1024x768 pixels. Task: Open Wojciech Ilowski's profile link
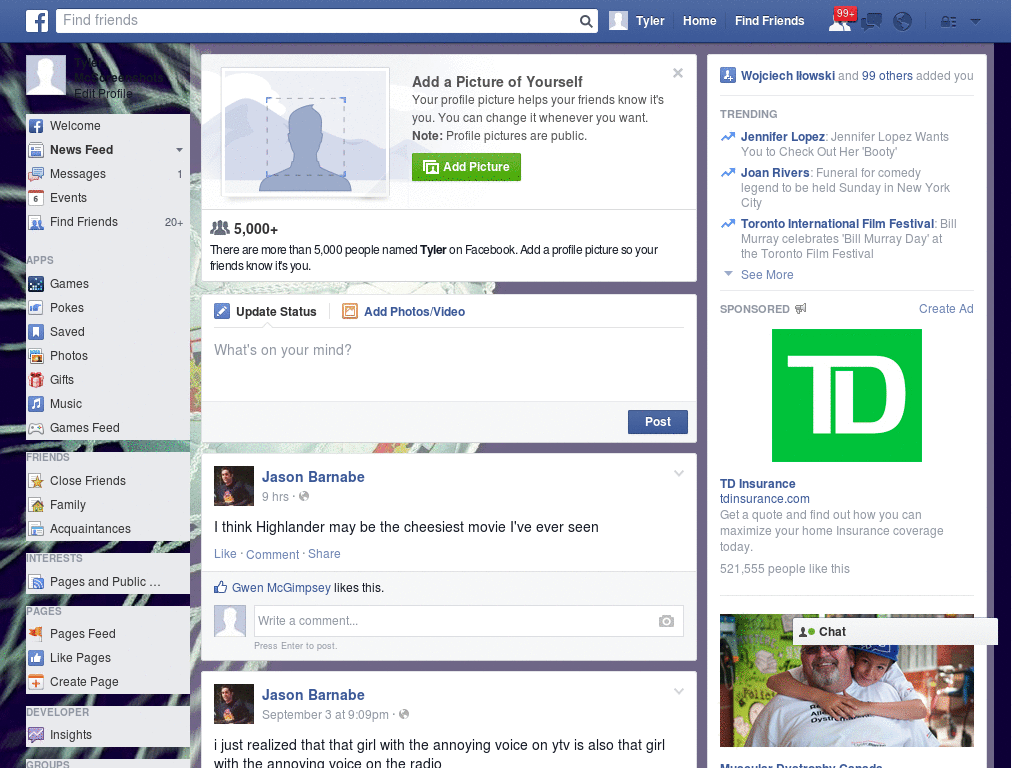coord(788,76)
